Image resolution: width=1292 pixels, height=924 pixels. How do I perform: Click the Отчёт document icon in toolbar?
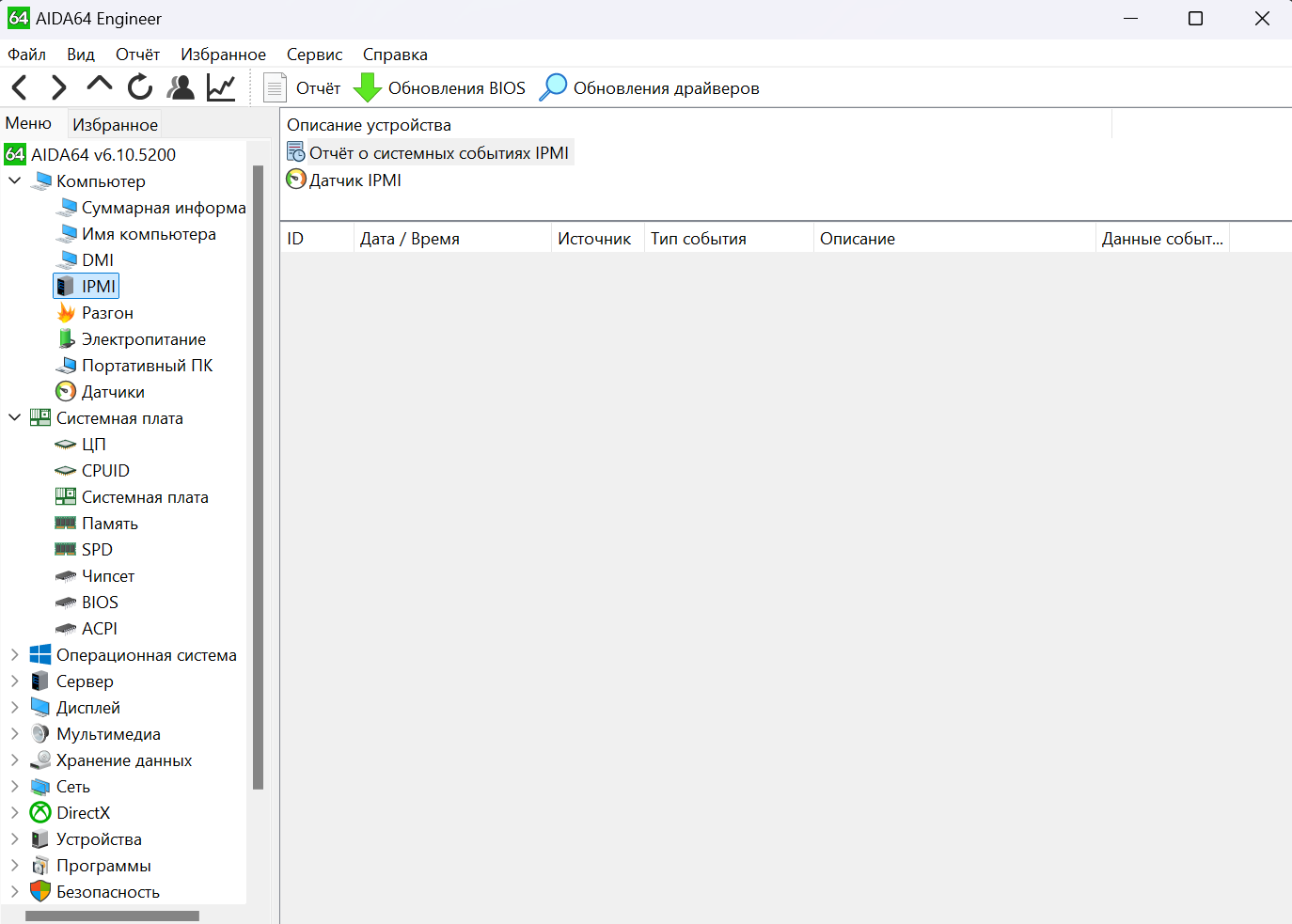click(275, 87)
